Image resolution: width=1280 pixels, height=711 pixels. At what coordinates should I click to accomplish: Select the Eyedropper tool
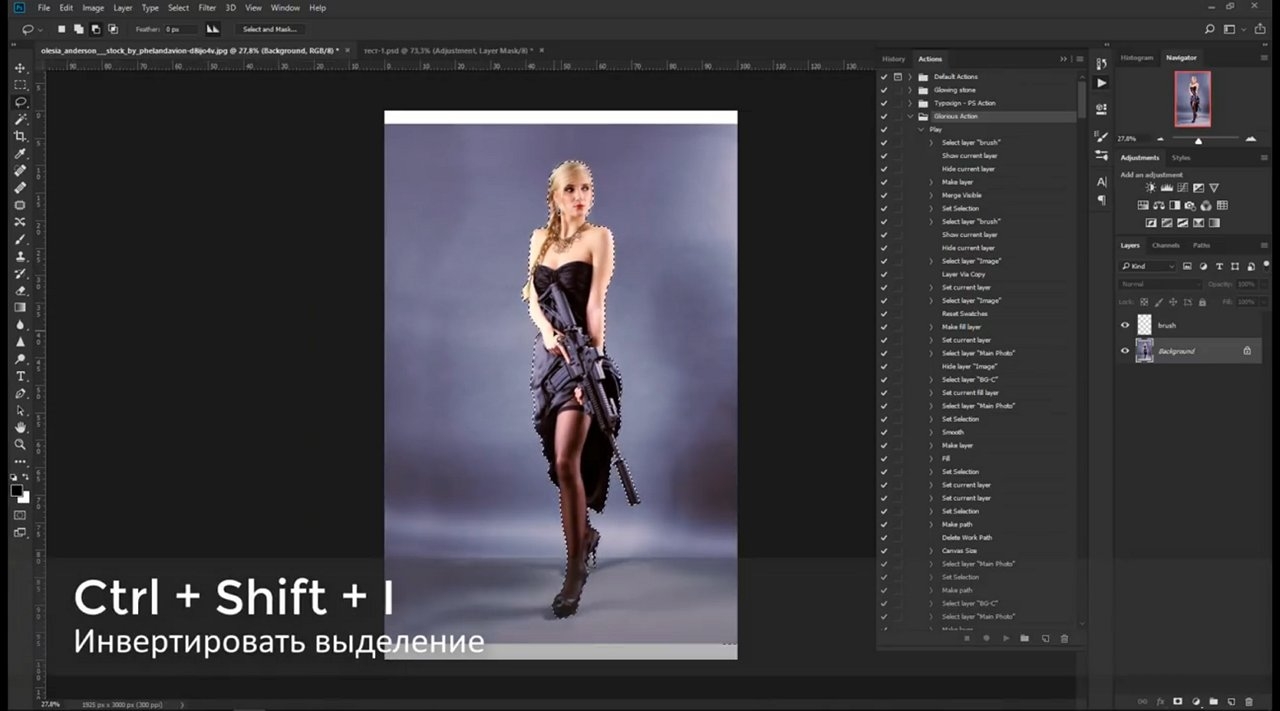[20, 153]
